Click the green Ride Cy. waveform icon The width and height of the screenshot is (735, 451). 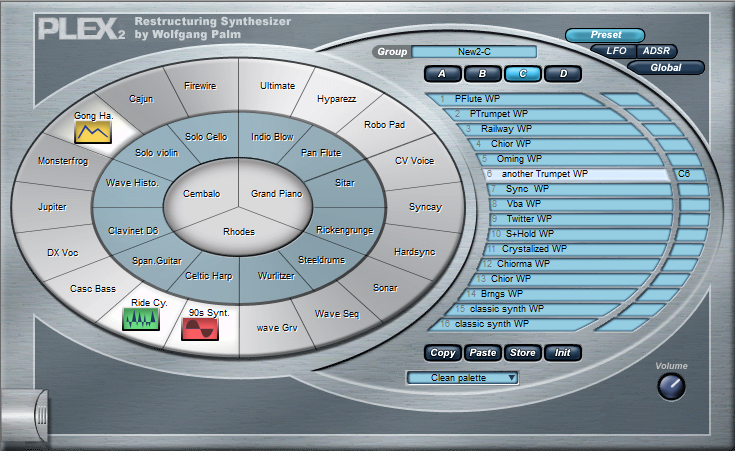click(141, 319)
